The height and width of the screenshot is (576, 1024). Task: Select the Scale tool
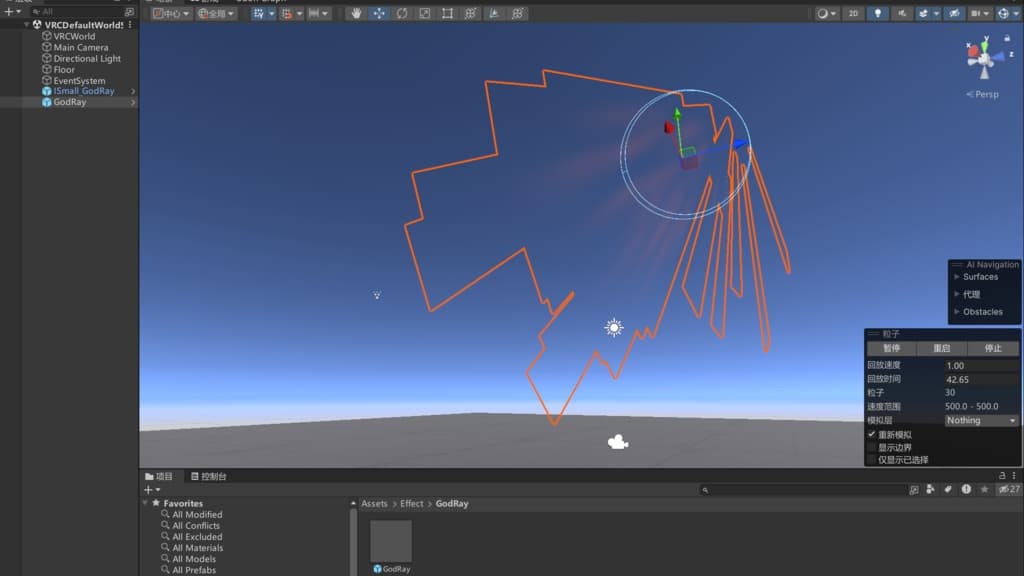tap(424, 14)
